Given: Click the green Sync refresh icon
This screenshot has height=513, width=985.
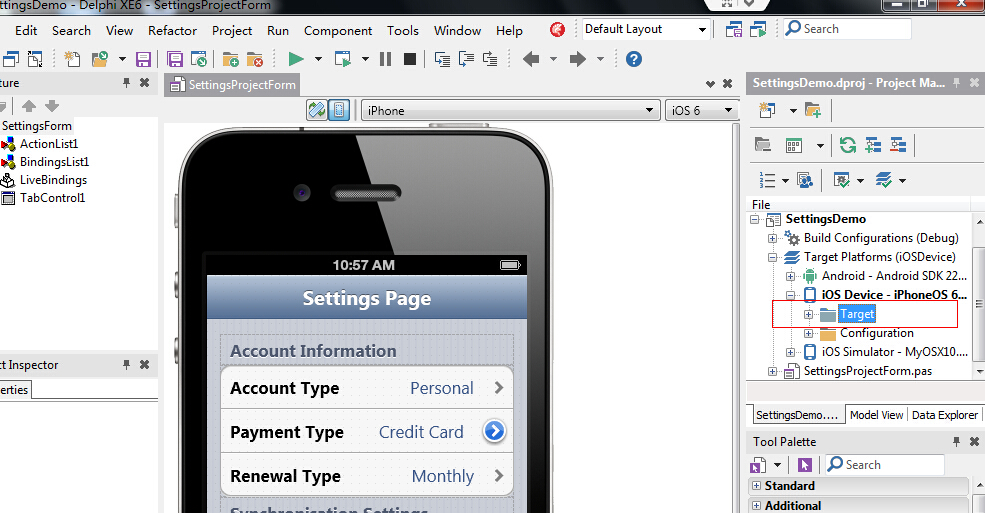Looking at the screenshot, I should coord(848,146).
